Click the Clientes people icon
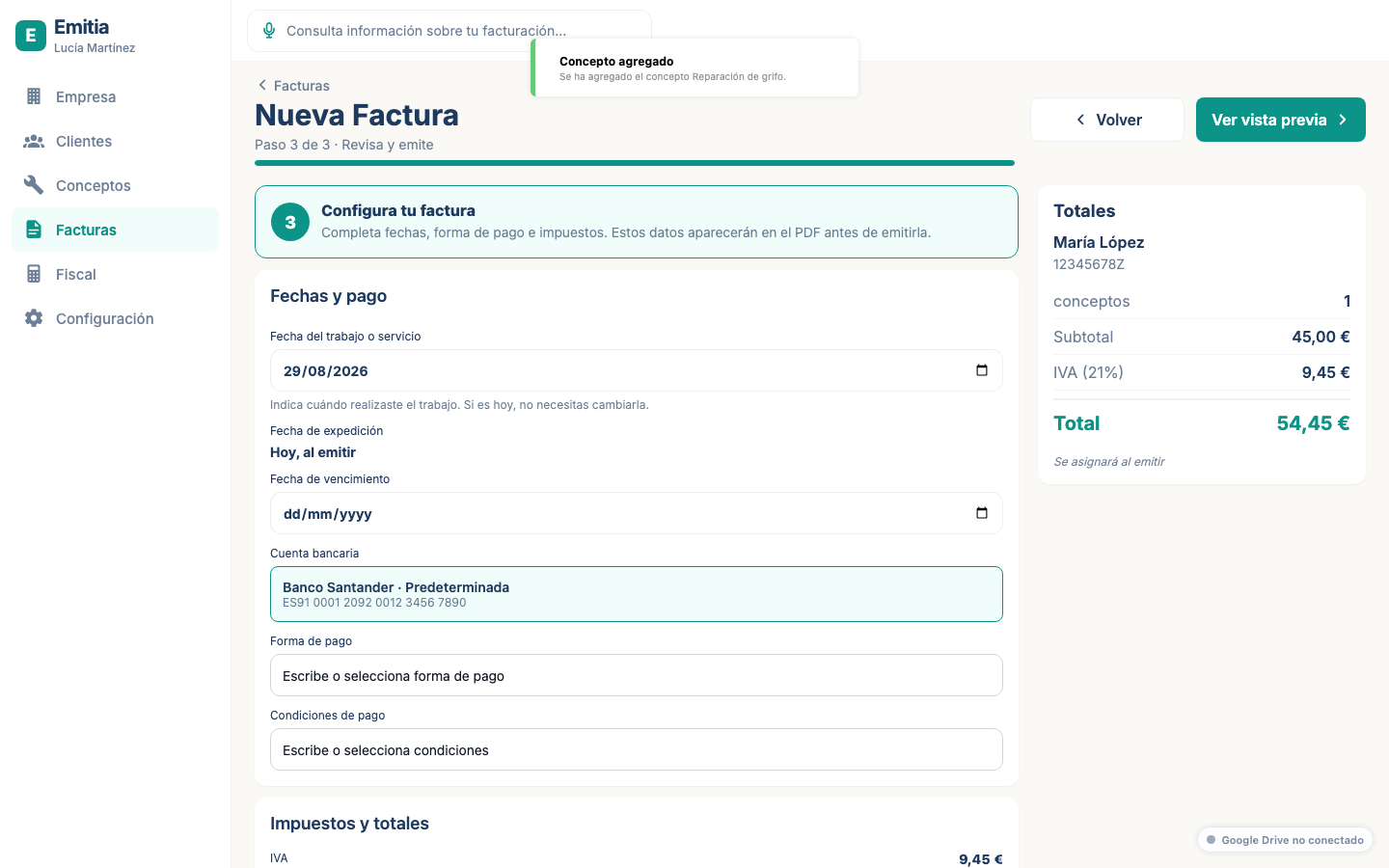 pos(34,141)
